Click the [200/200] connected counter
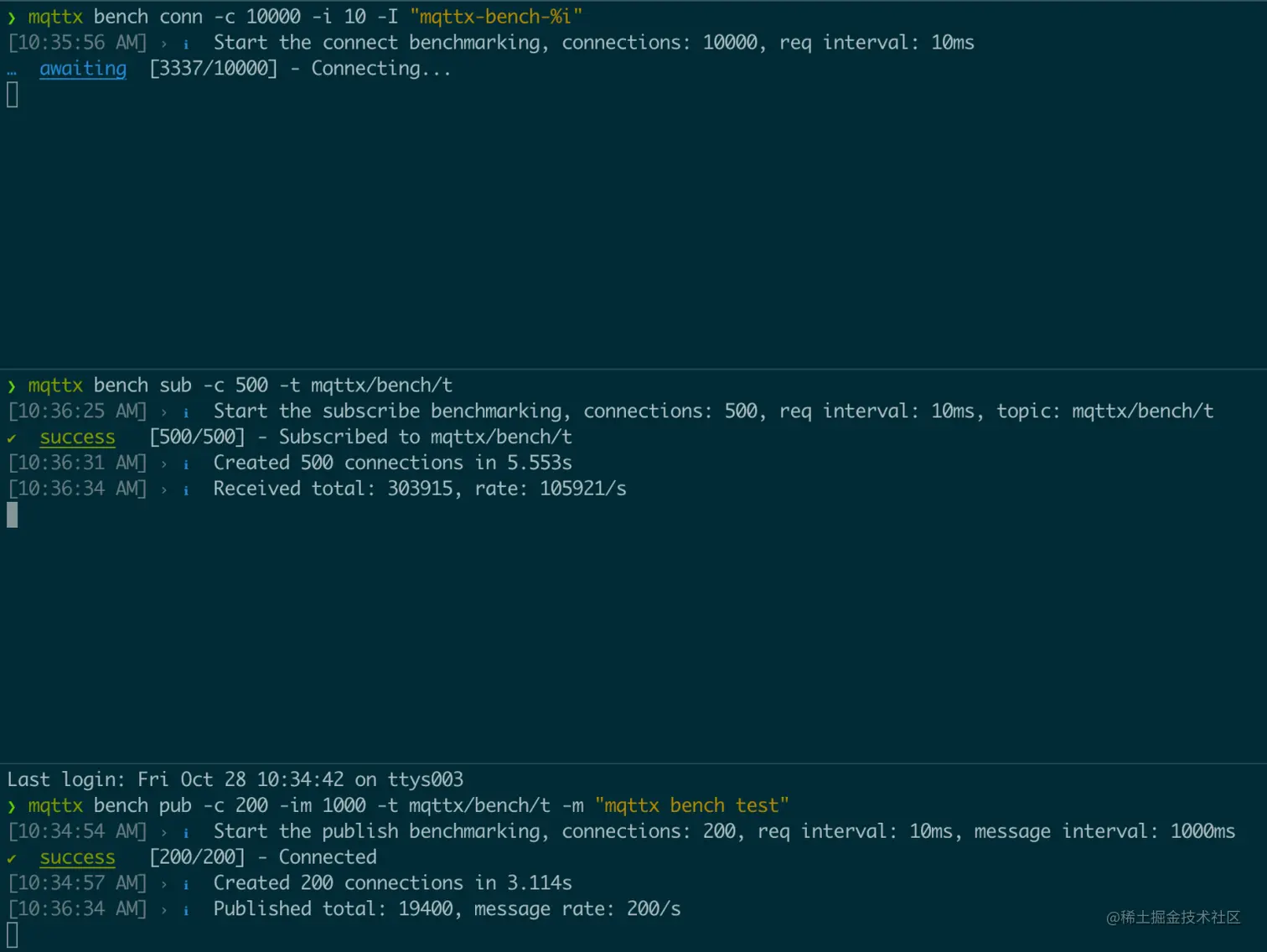1267x952 pixels. click(x=197, y=856)
